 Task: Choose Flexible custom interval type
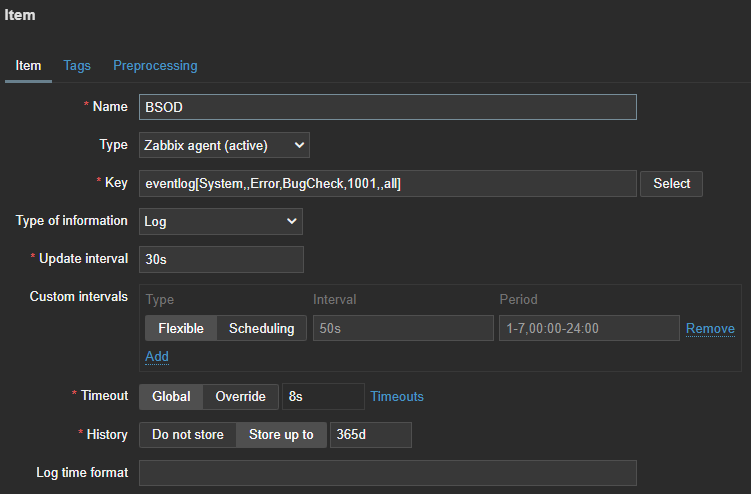(x=181, y=328)
